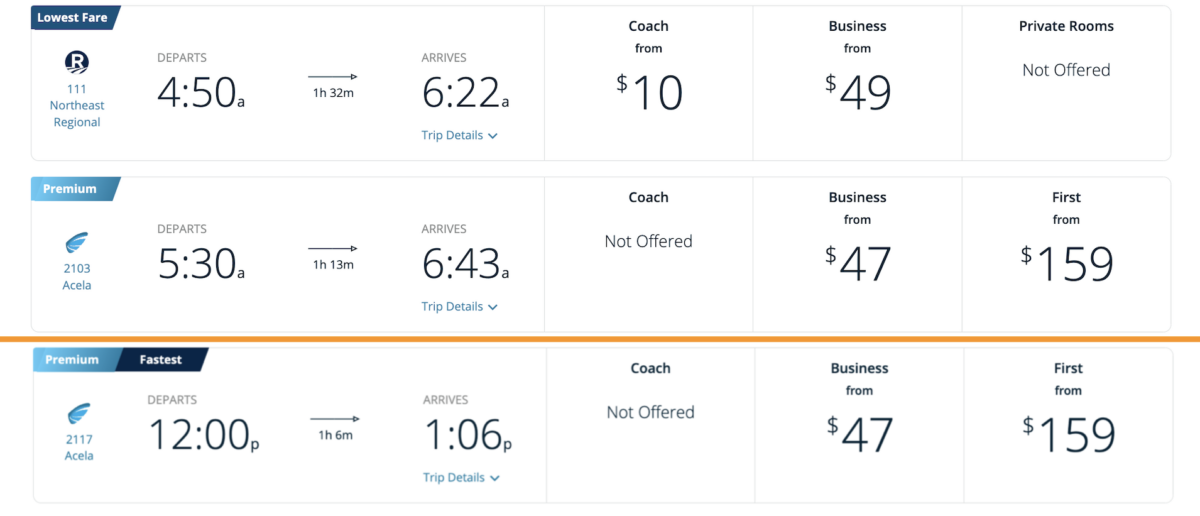Click the Premium badge on train 2103
Viewport: 1200px width, 516px height.
[x=70, y=189]
